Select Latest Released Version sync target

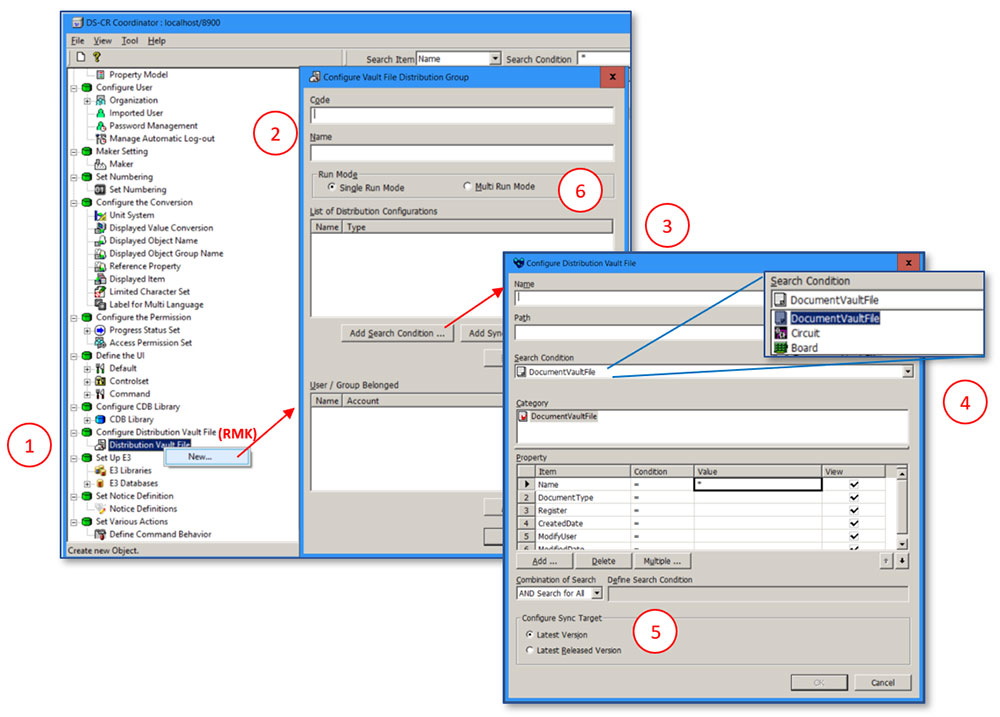[531, 649]
